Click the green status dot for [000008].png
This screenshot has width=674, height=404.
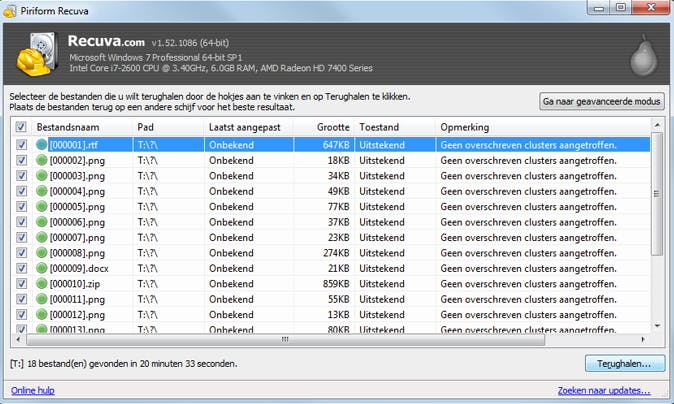click(42, 253)
